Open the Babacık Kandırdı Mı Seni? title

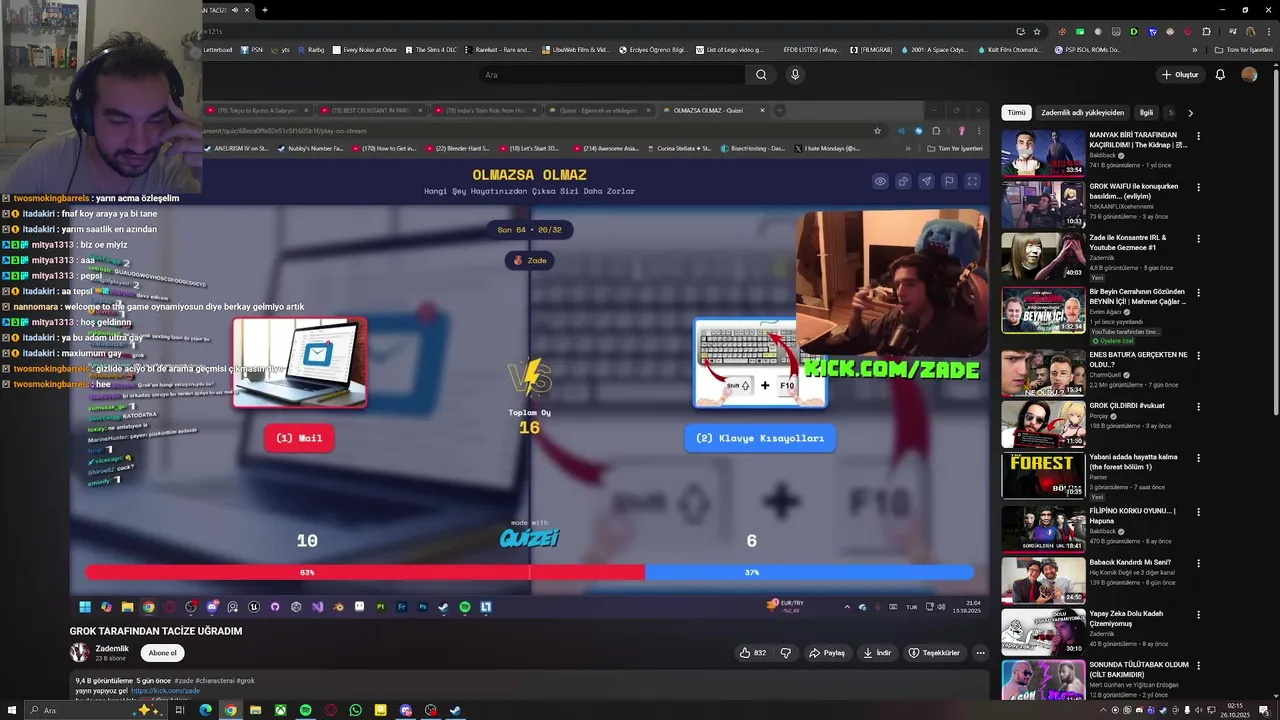(x=1130, y=562)
